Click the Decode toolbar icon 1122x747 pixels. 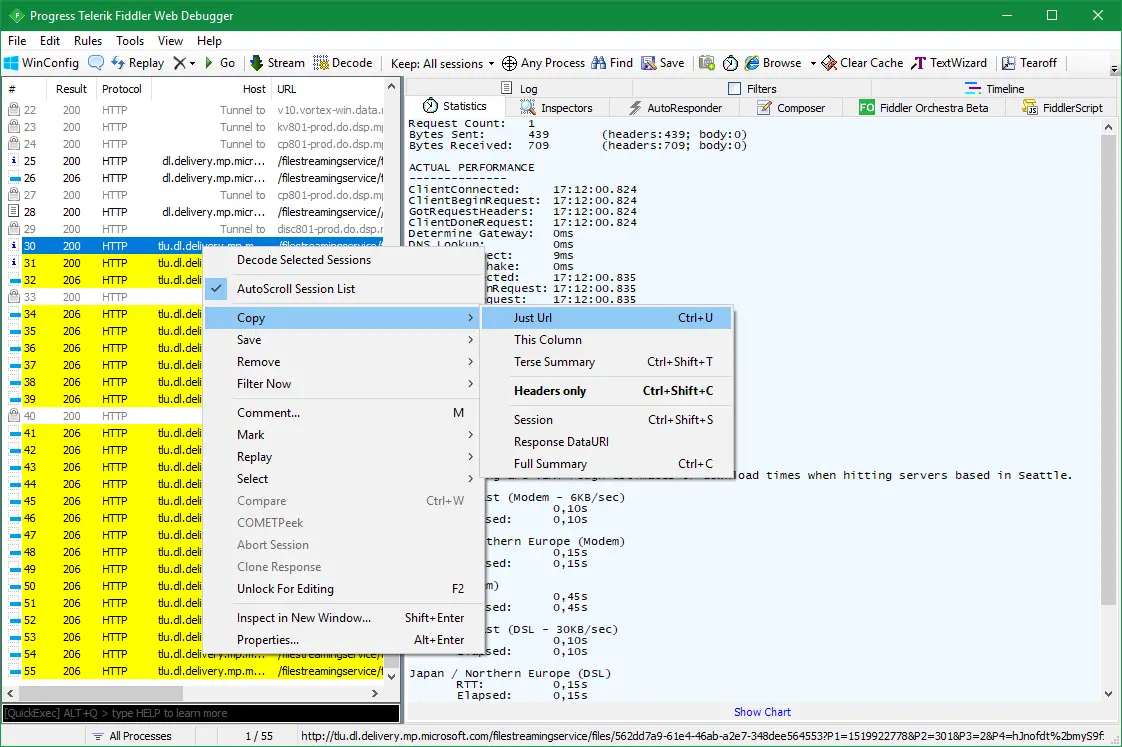pyautogui.click(x=321, y=63)
